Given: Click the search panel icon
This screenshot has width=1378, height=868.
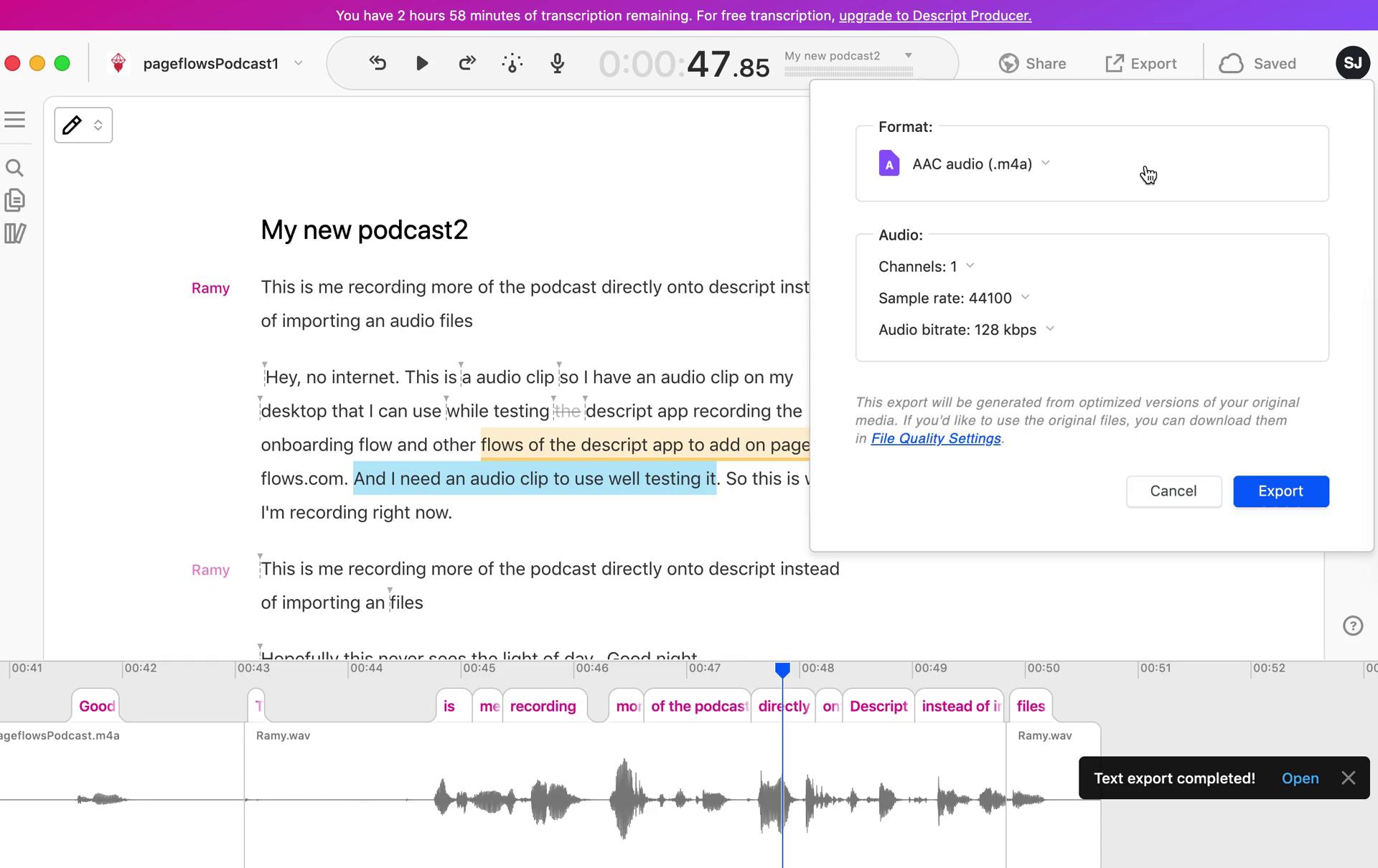Looking at the screenshot, I should (x=15, y=167).
